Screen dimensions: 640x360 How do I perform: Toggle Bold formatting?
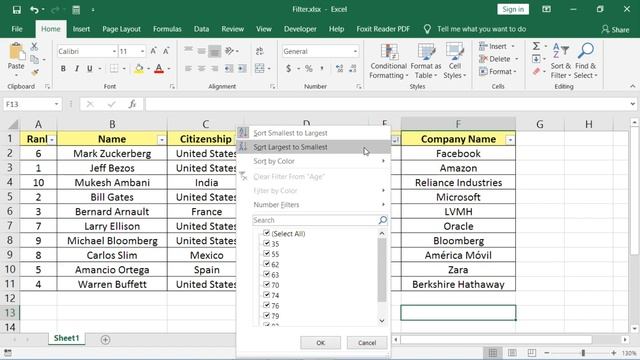point(63,69)
